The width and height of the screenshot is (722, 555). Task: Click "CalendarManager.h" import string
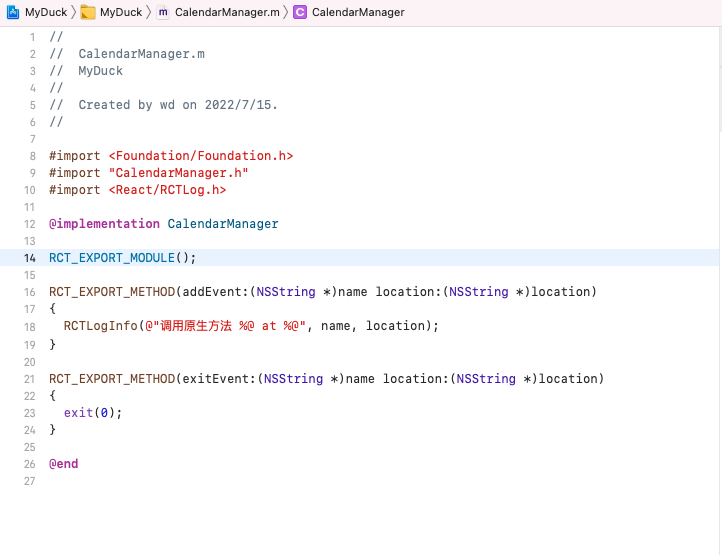[x=179, y=173]
